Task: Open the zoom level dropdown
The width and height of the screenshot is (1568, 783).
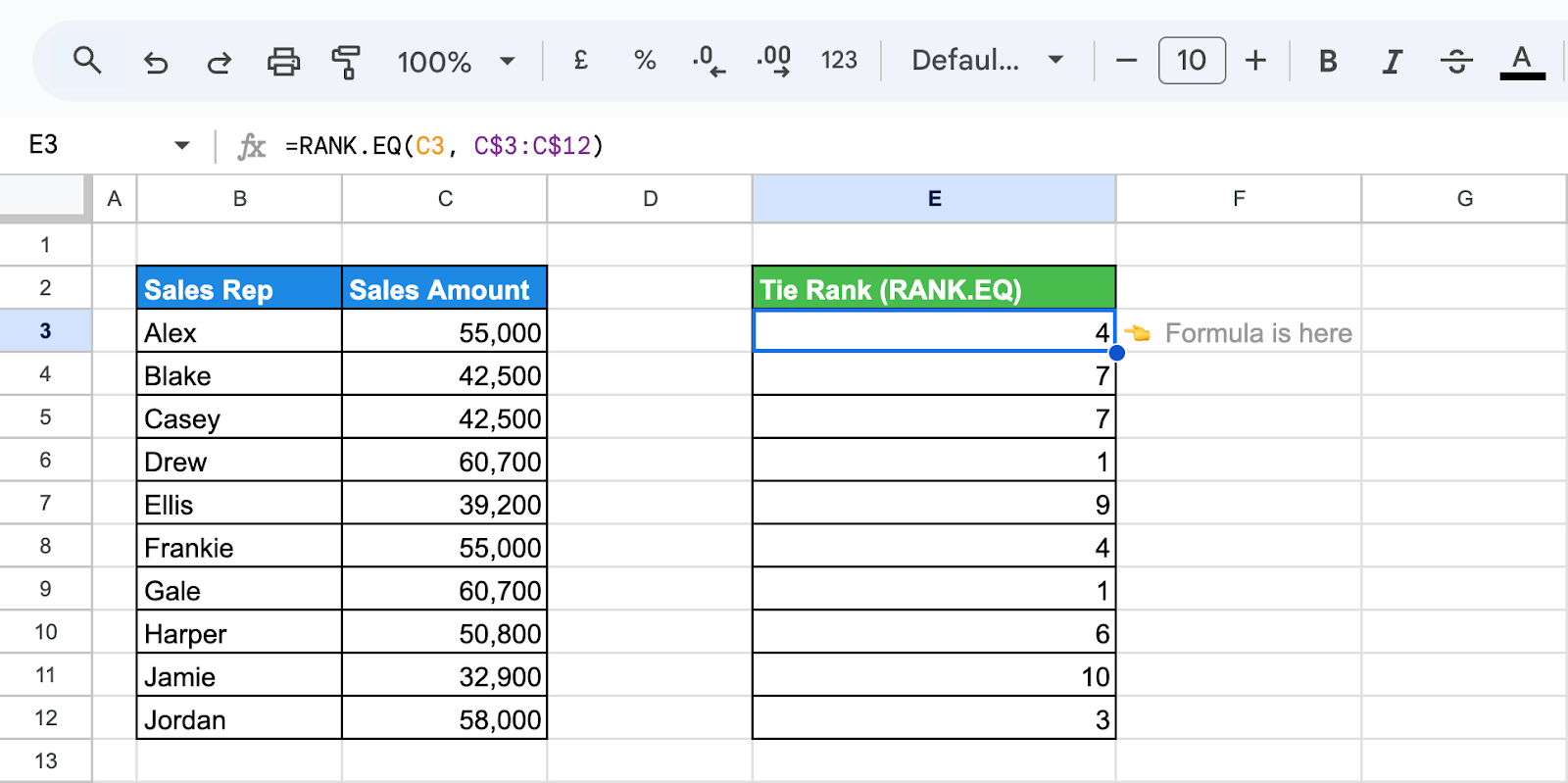Action: click(456, 61)
